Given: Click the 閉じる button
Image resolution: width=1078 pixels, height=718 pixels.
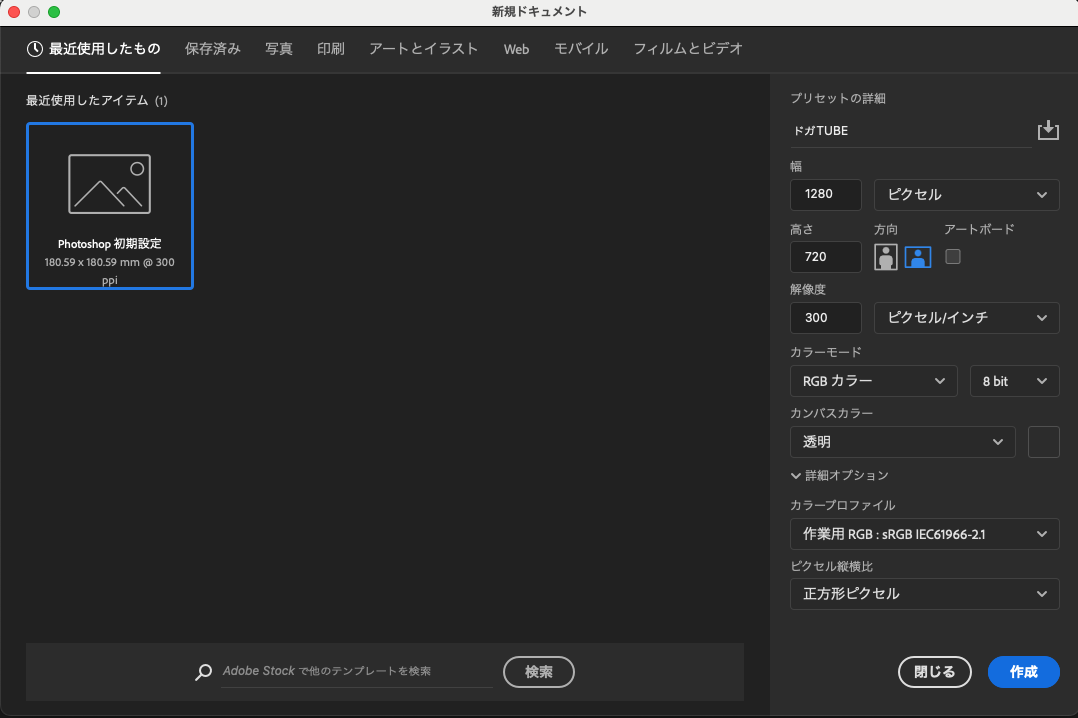Looking at the screenshot, I should click(x=934, y=672).
